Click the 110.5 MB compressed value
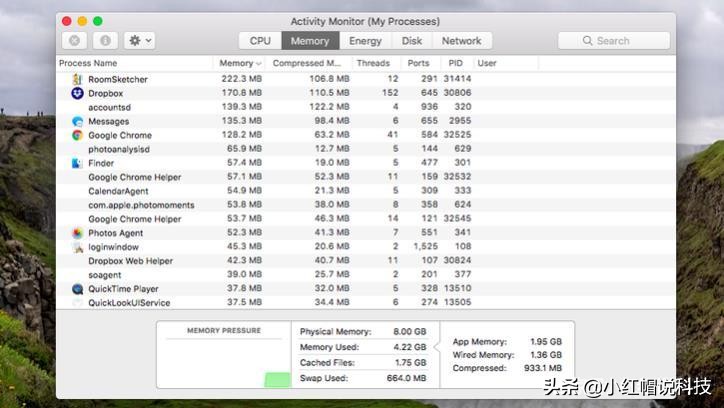Screen dimensions: 724x408 [329, 93]
